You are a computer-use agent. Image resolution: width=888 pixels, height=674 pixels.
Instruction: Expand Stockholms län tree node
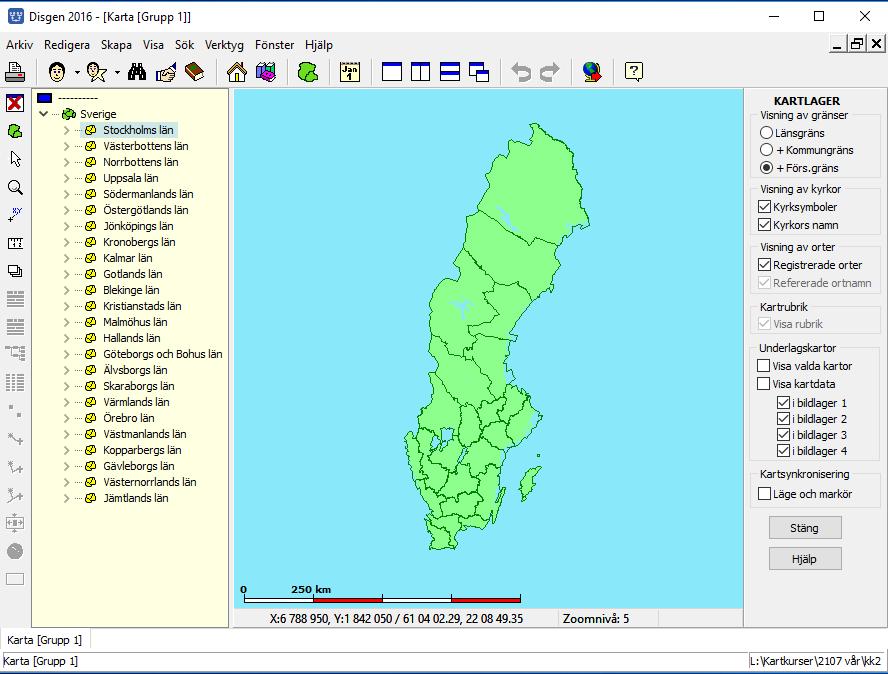66,130
